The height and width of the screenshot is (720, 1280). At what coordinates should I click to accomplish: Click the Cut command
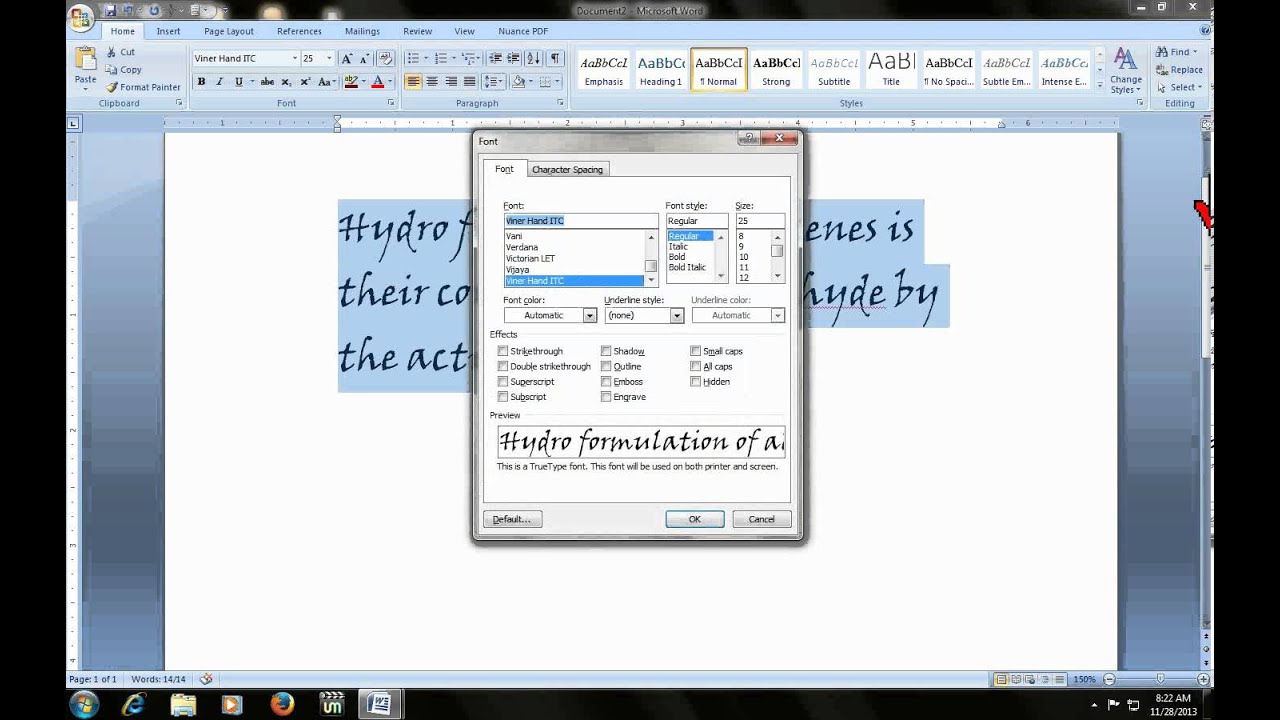tap(119, 52)
